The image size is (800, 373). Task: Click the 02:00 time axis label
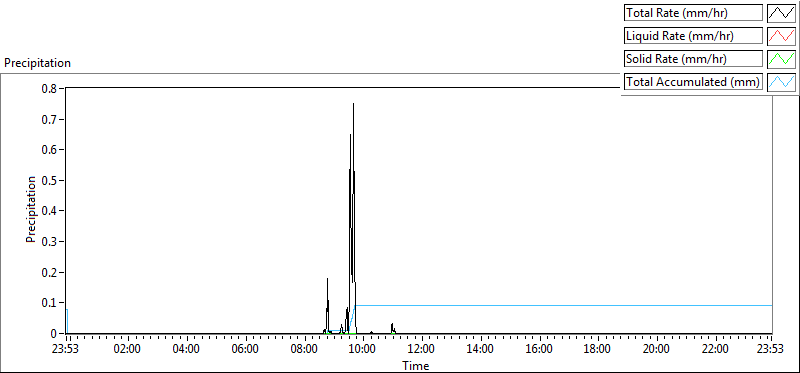[127, 350]
